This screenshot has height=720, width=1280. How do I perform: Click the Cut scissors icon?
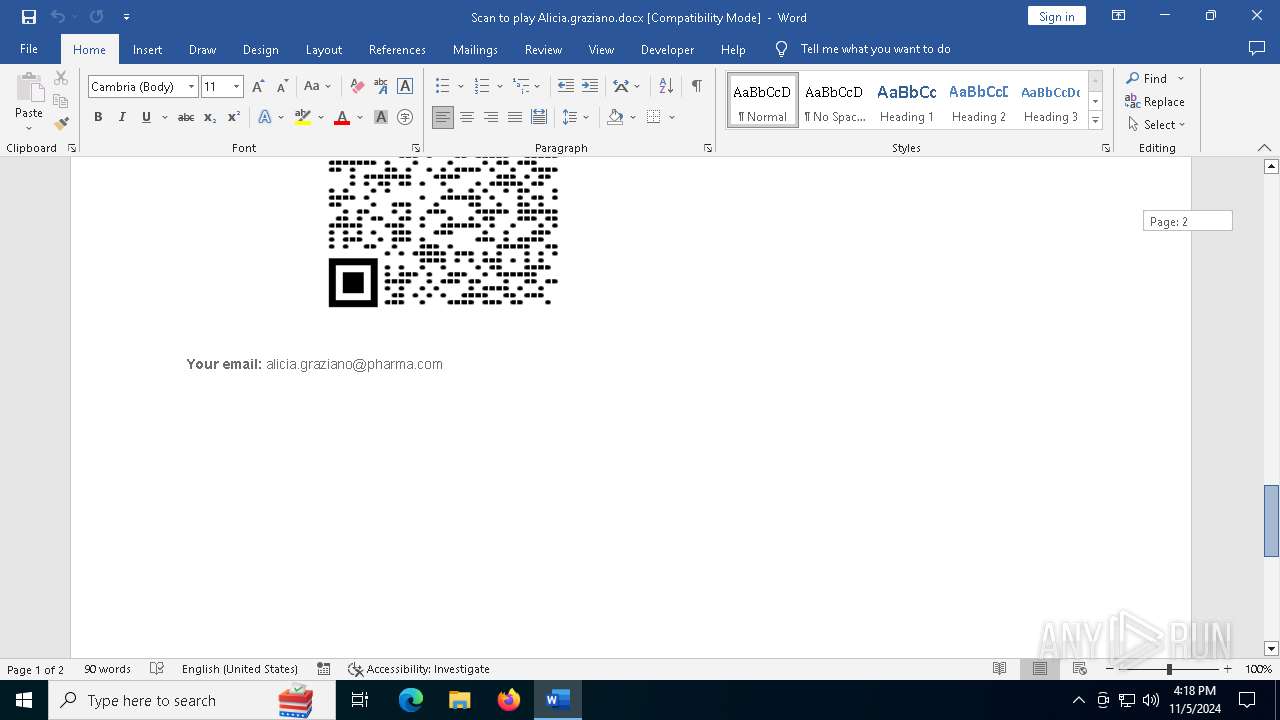coord(61,78)
